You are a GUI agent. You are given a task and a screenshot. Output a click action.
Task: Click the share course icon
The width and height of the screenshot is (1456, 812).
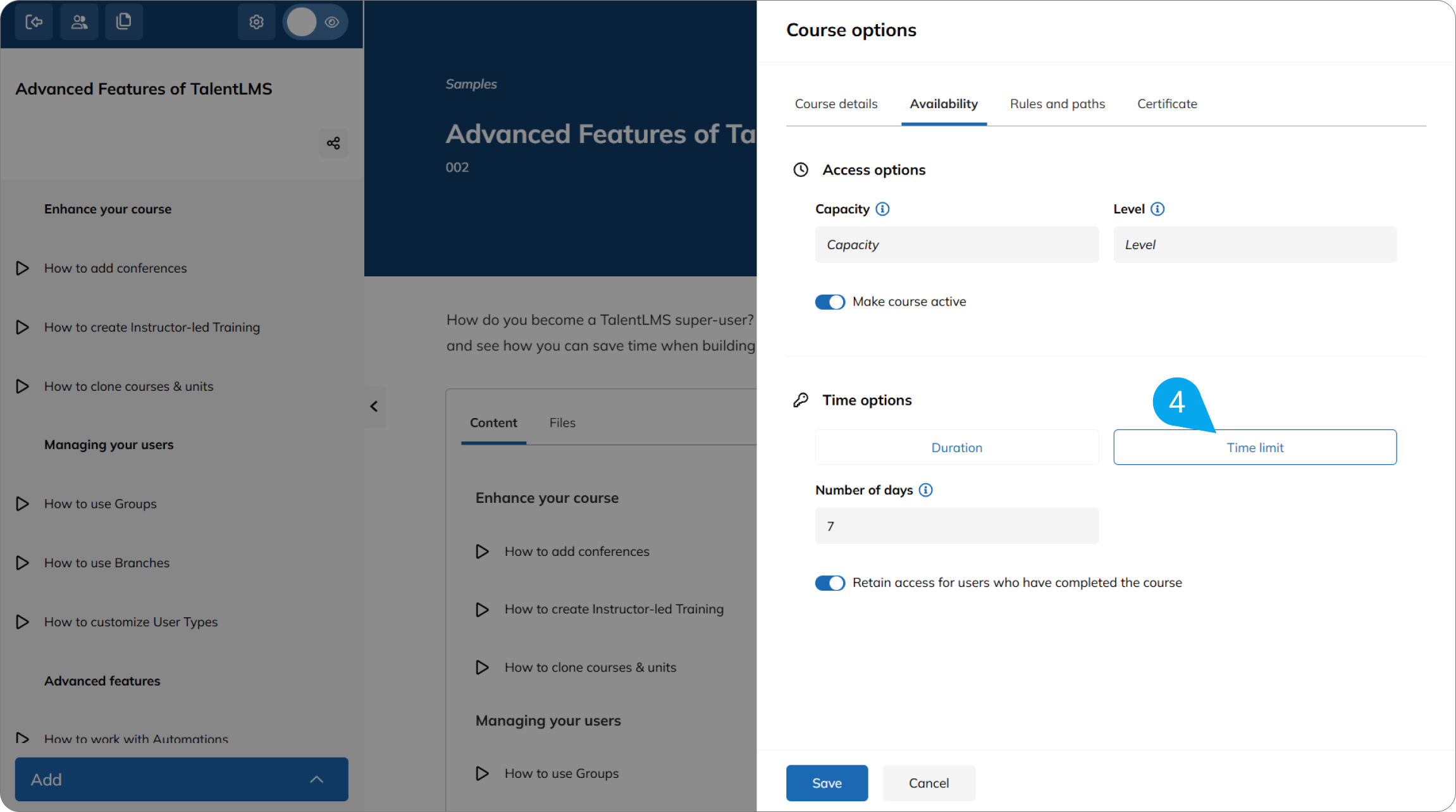(333, 143)
